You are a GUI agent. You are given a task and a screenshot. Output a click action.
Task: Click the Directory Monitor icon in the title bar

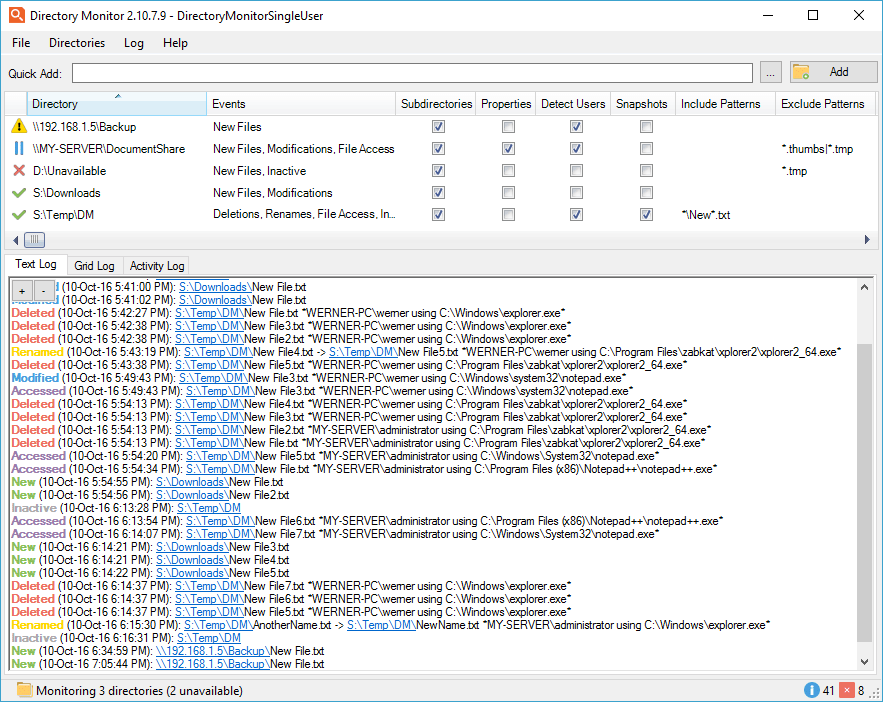[16, 15]
